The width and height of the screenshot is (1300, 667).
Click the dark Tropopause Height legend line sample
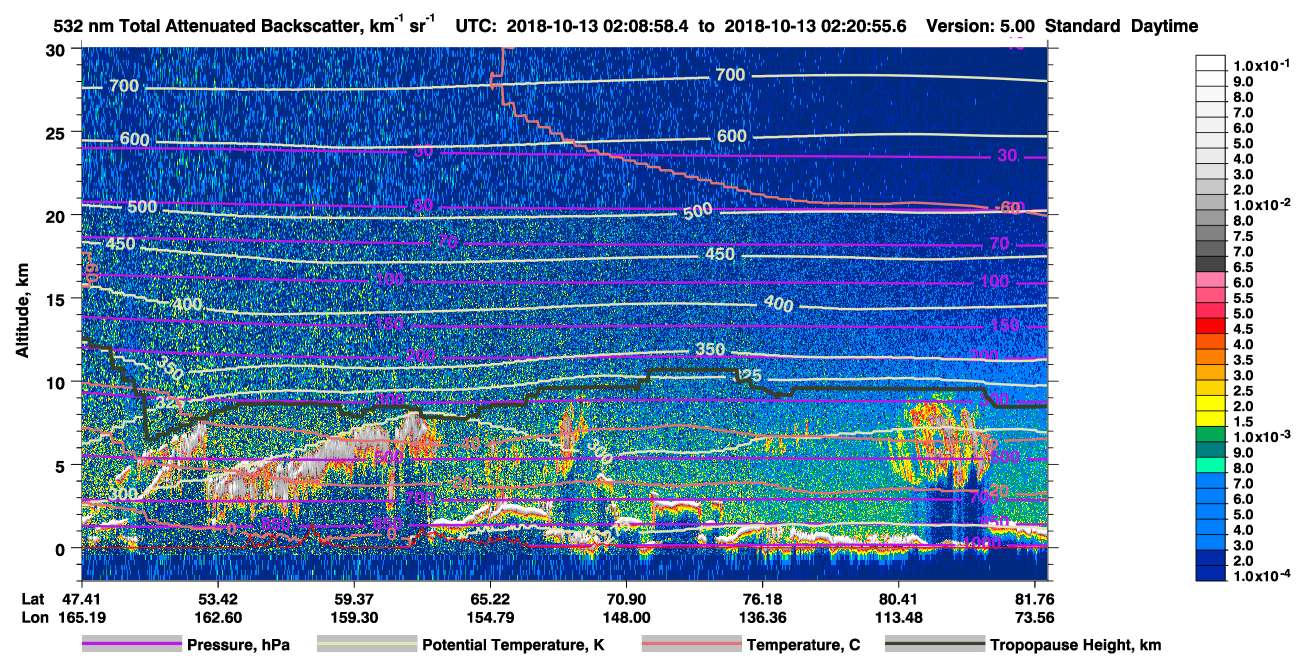pyautogui.click(x=935, y=644)
